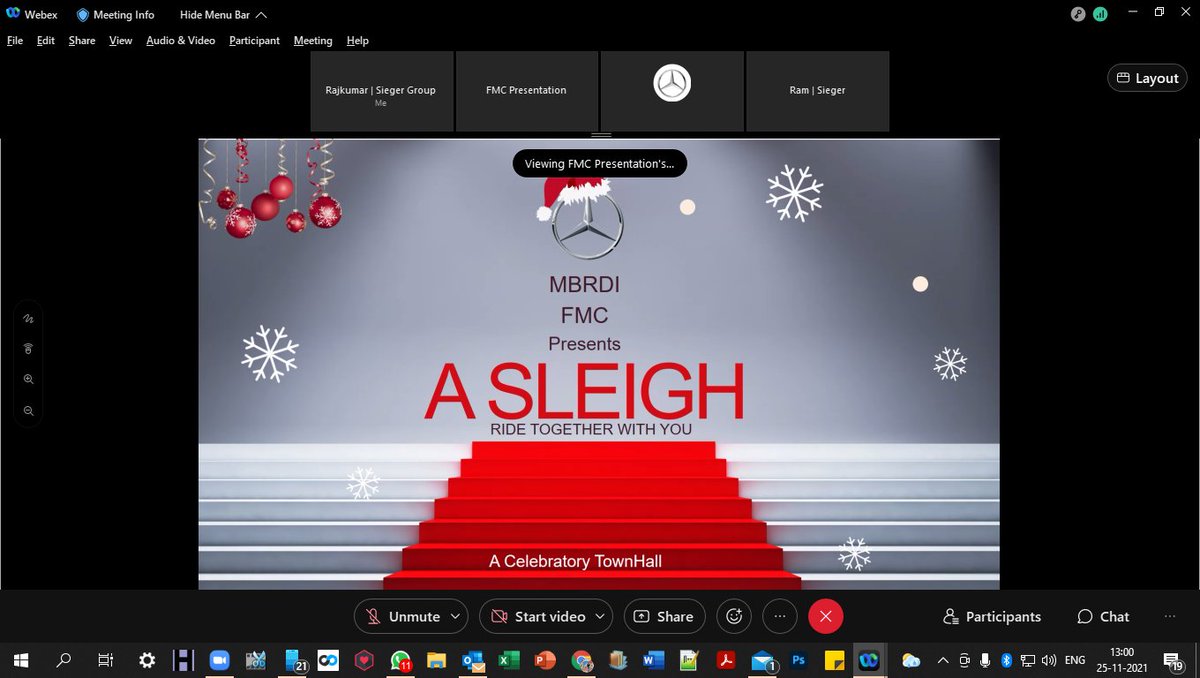The height and width of the screenshot is (678, 1200).
Task: Select FMC Presentation participant tile
Action: pyautogui.click(x=527, y=92)
